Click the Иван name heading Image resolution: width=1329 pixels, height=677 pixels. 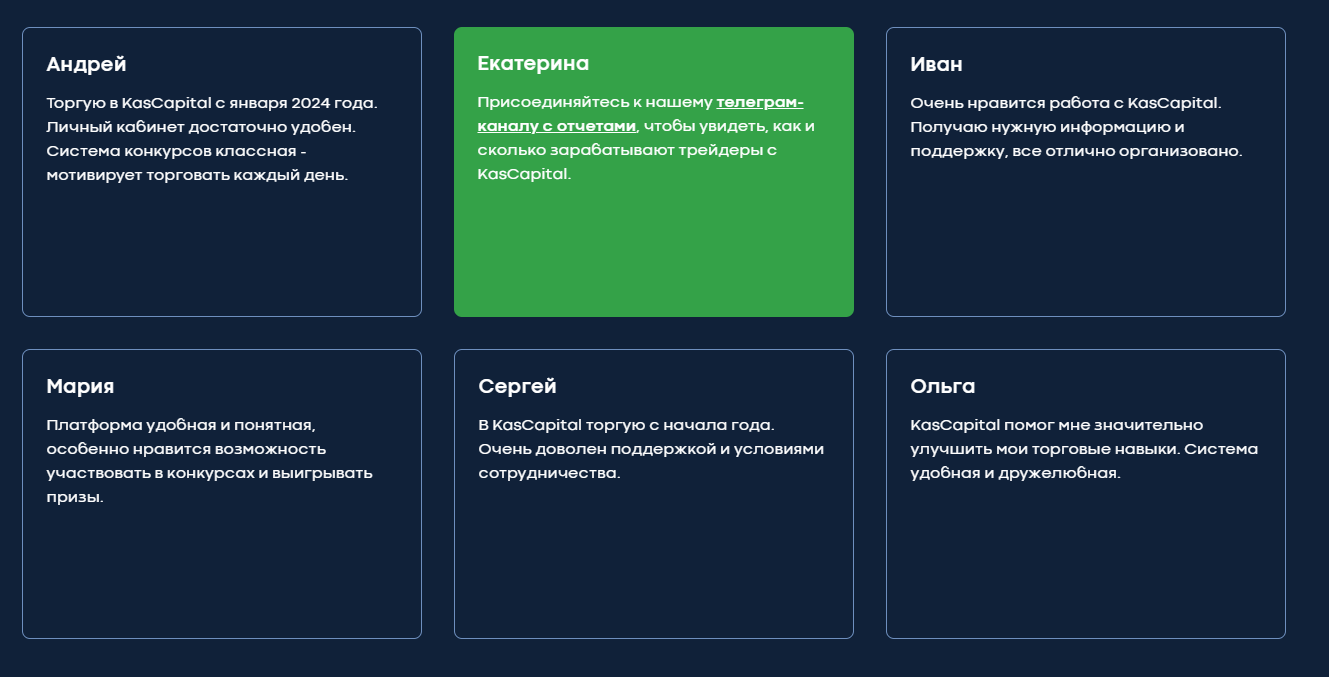936,64
